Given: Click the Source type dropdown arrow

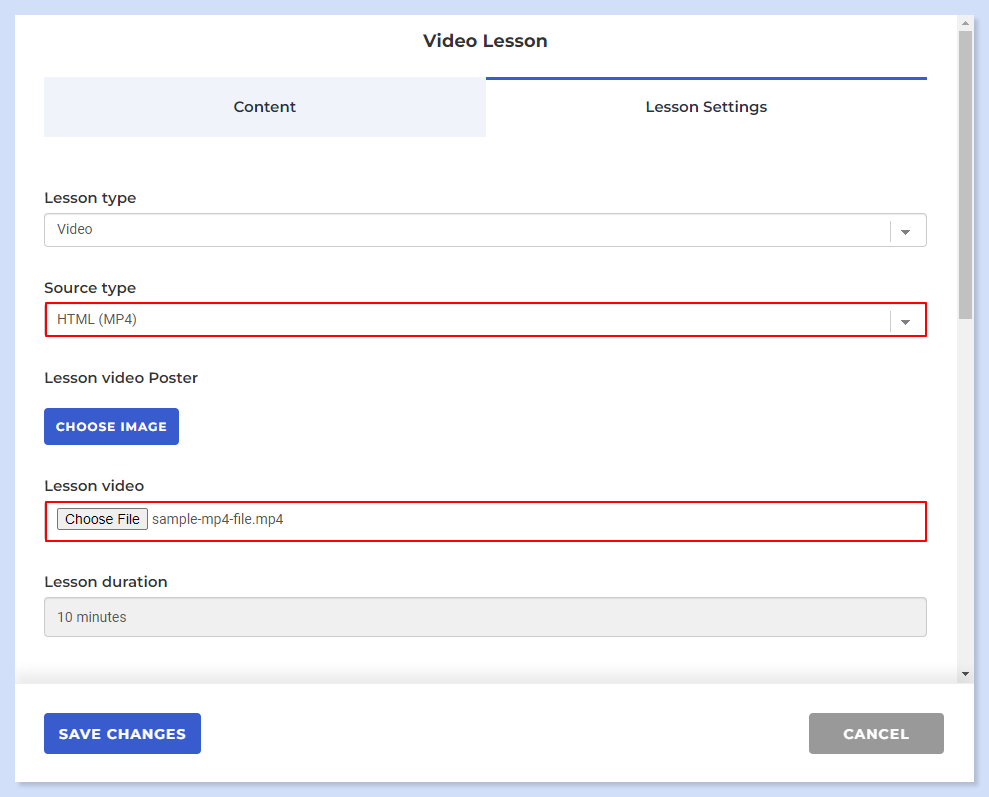Looking at the screenshot, I should coord(905,322).
